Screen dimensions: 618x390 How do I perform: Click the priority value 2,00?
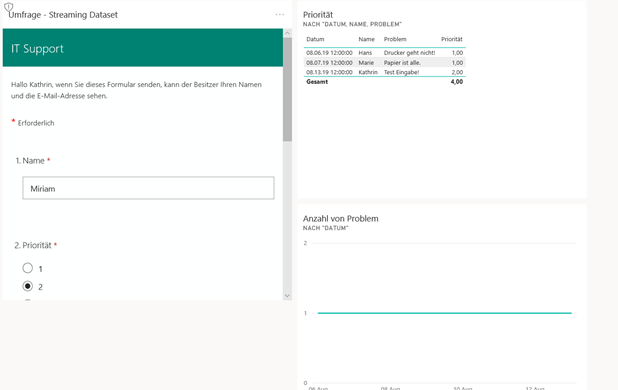tap(457, 72)
